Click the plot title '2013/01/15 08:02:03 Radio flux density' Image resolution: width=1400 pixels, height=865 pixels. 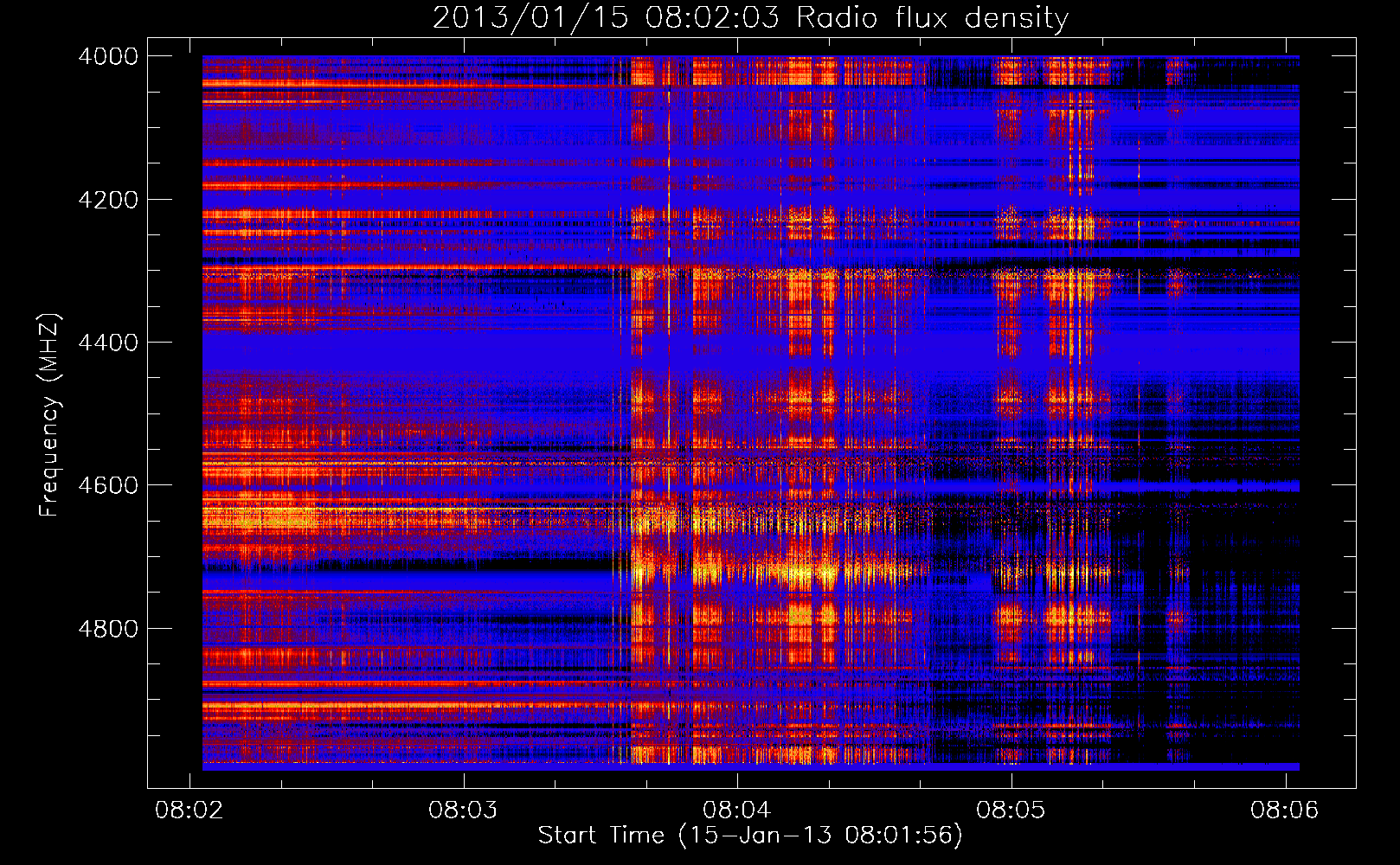[x=750, y=17]
